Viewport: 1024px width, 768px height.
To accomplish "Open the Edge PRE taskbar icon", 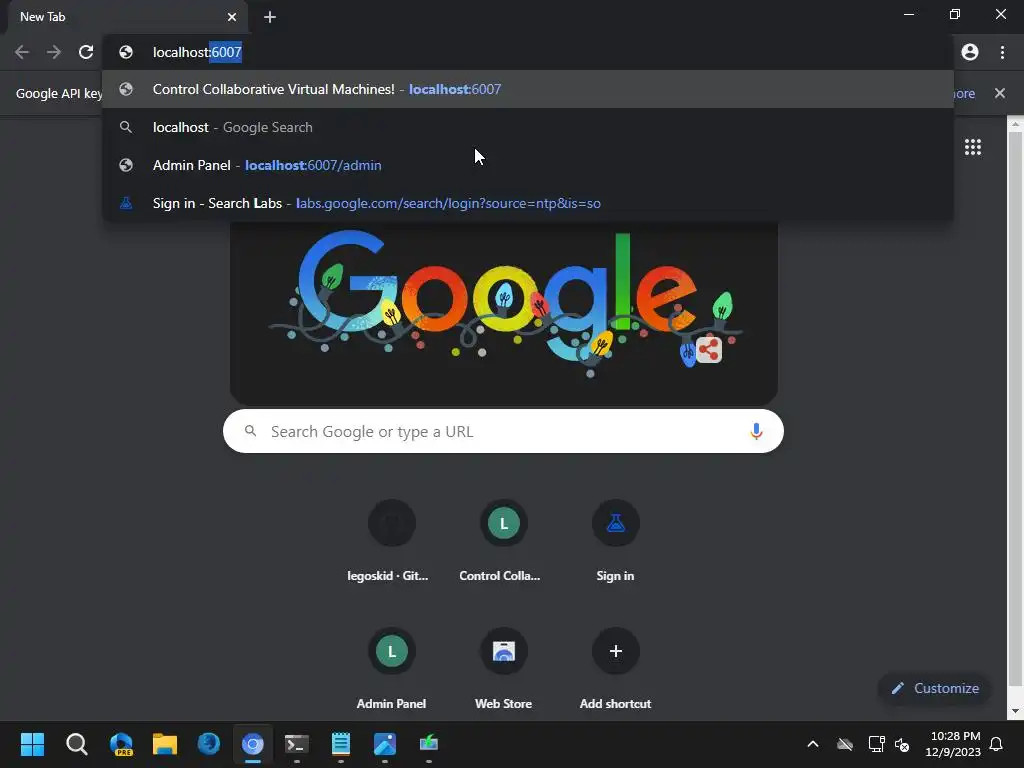I will pyautogui.click(x=121, y=744).
